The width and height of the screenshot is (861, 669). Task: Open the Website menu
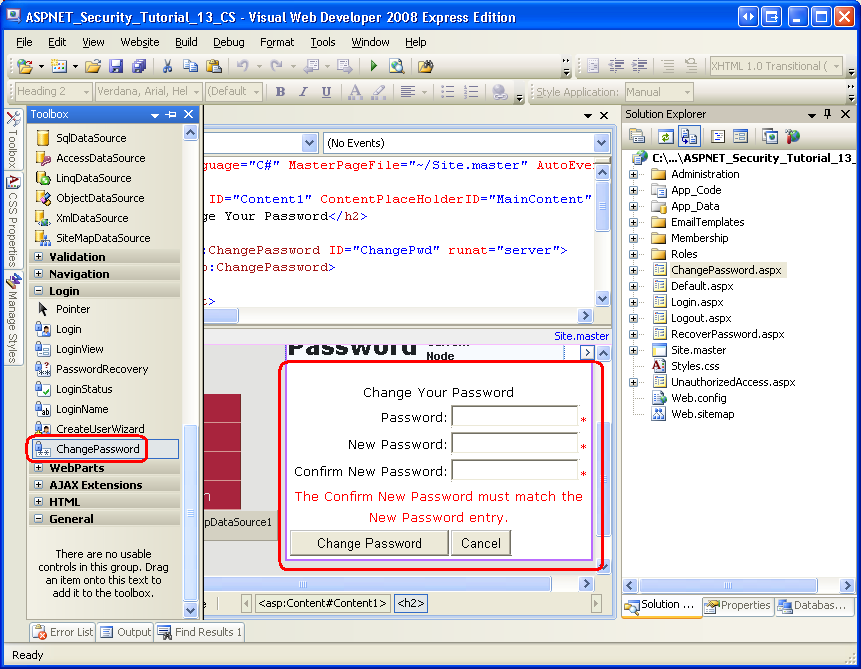click(x=139, y=42)
